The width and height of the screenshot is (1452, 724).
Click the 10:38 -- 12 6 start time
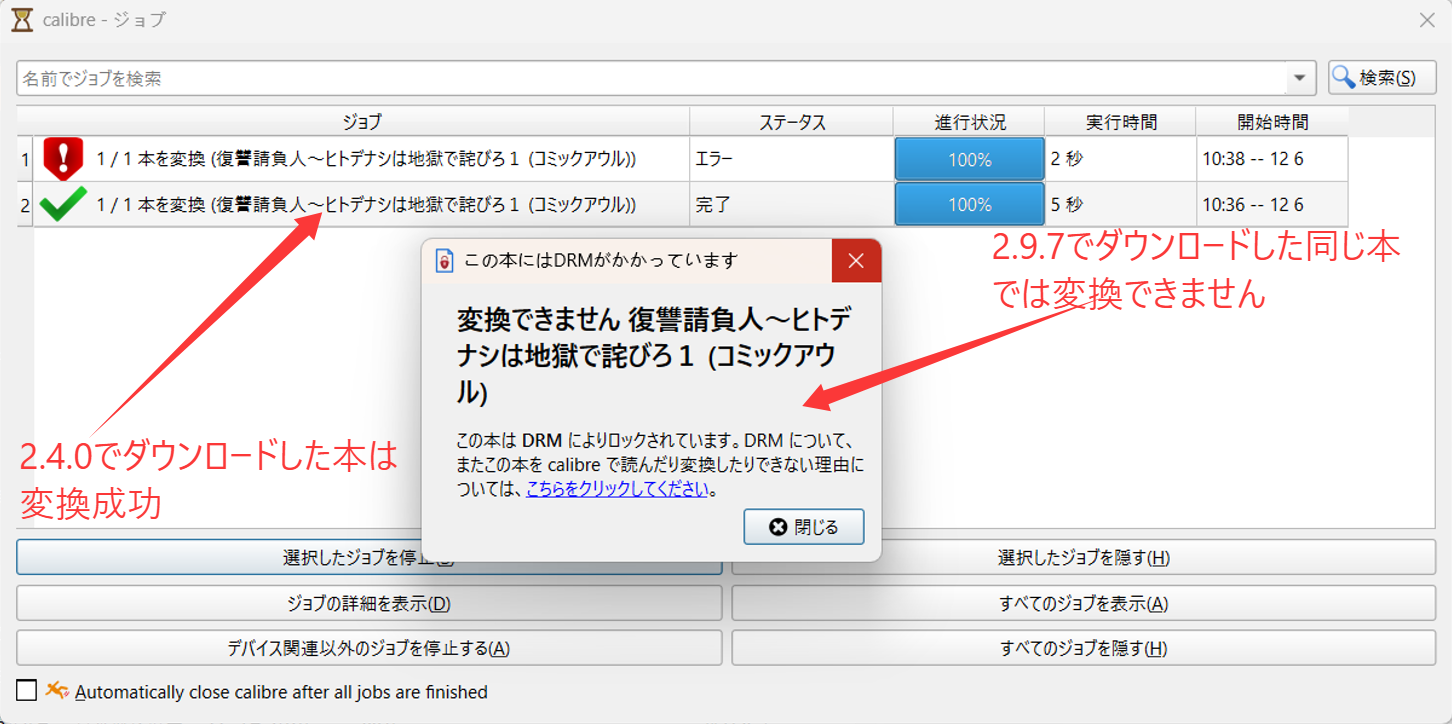coord(1272,159)
